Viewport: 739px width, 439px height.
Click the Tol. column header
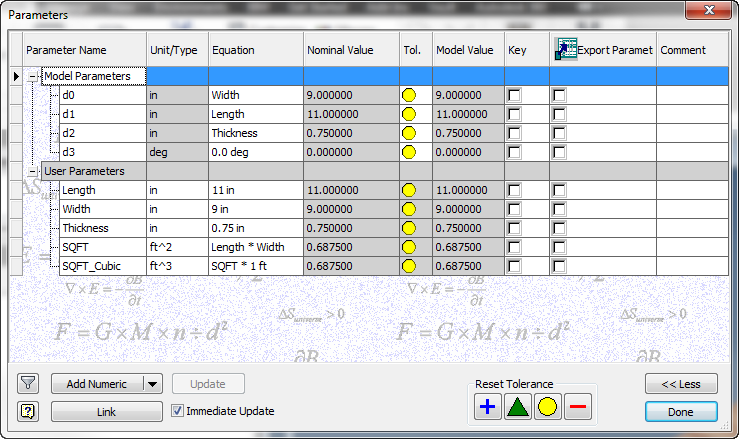416,50
